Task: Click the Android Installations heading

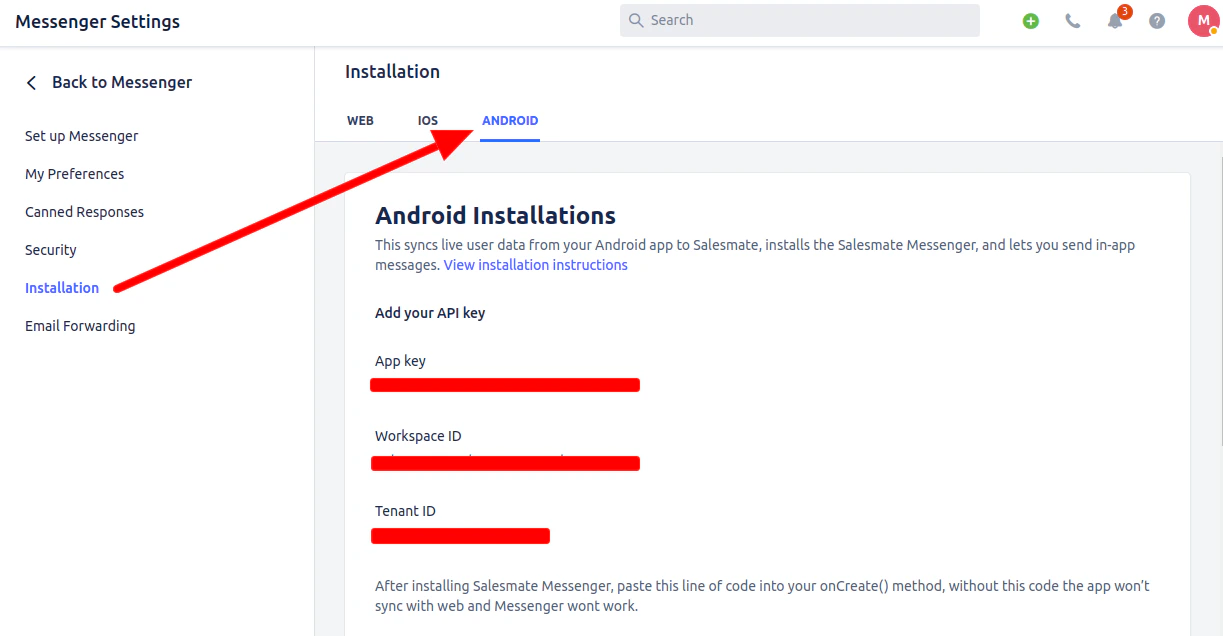Action: click(495, 215)
